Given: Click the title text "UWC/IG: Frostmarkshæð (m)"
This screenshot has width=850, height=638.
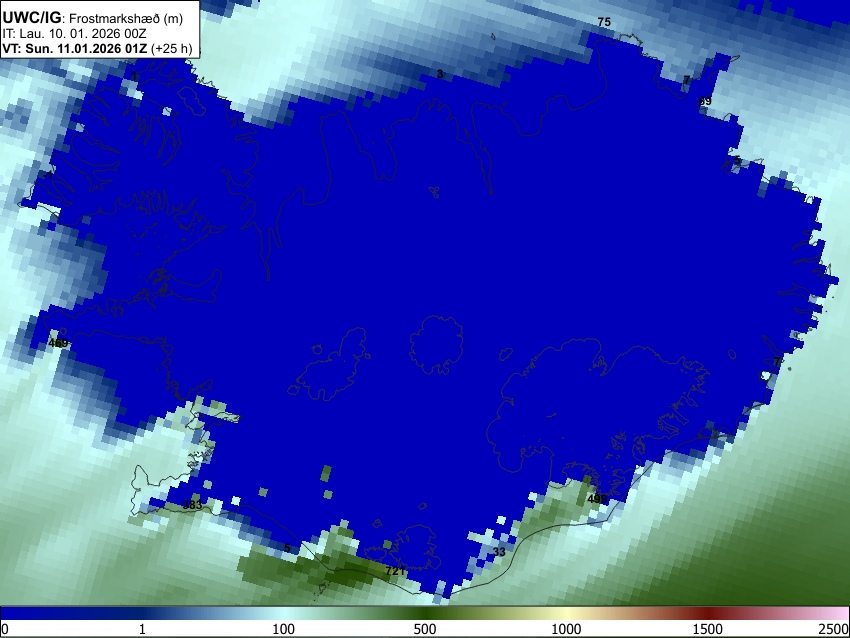Looking at the screenshot, I should tap(93, 18).
